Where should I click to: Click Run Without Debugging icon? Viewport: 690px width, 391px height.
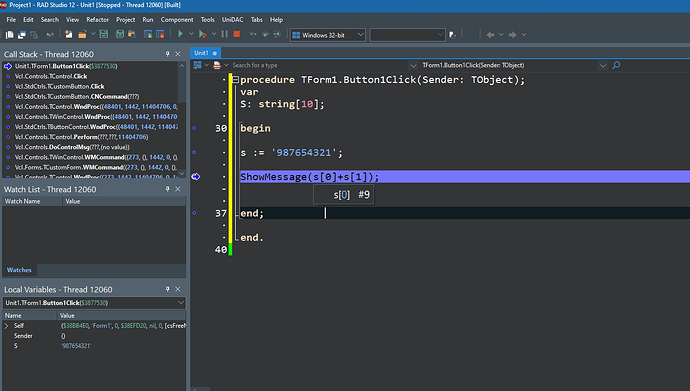click(202, 34)
